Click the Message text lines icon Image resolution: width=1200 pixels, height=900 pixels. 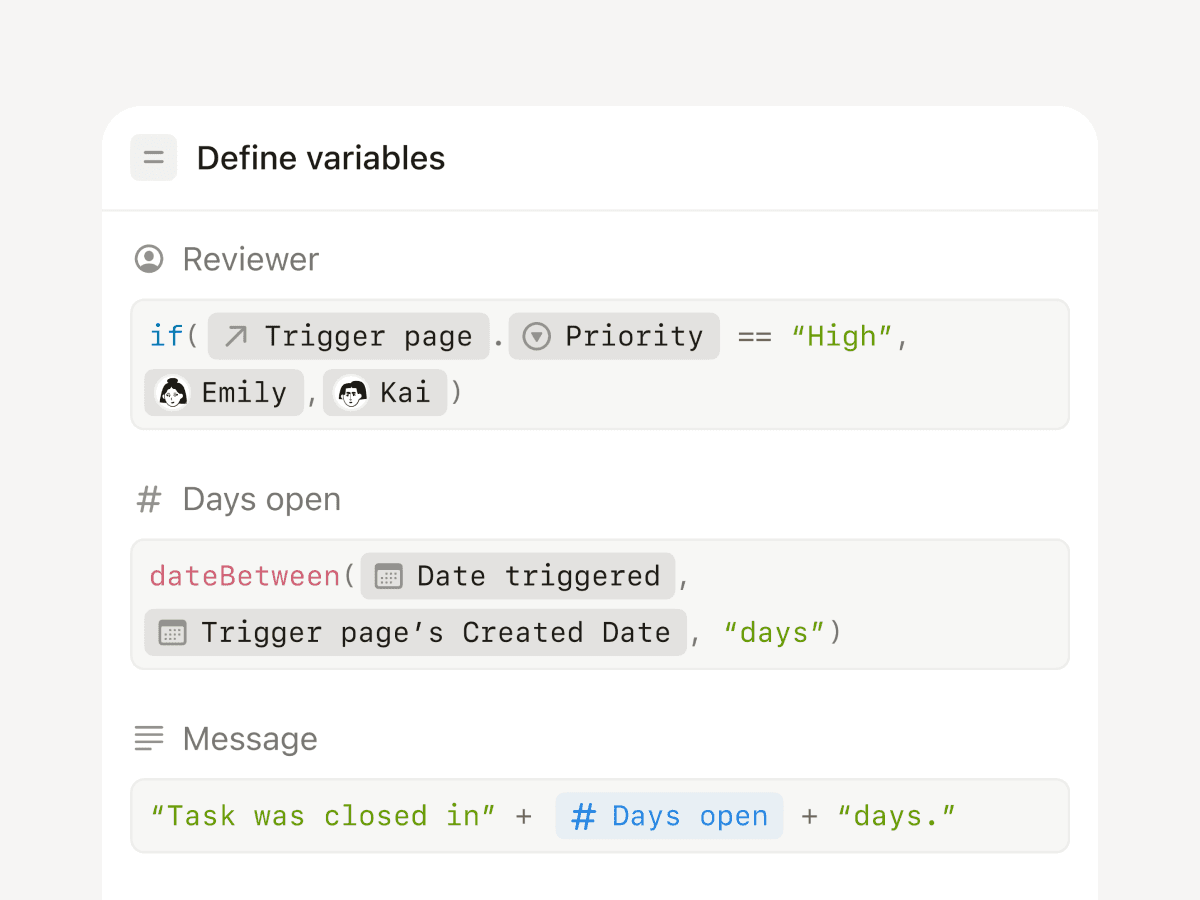149,739
